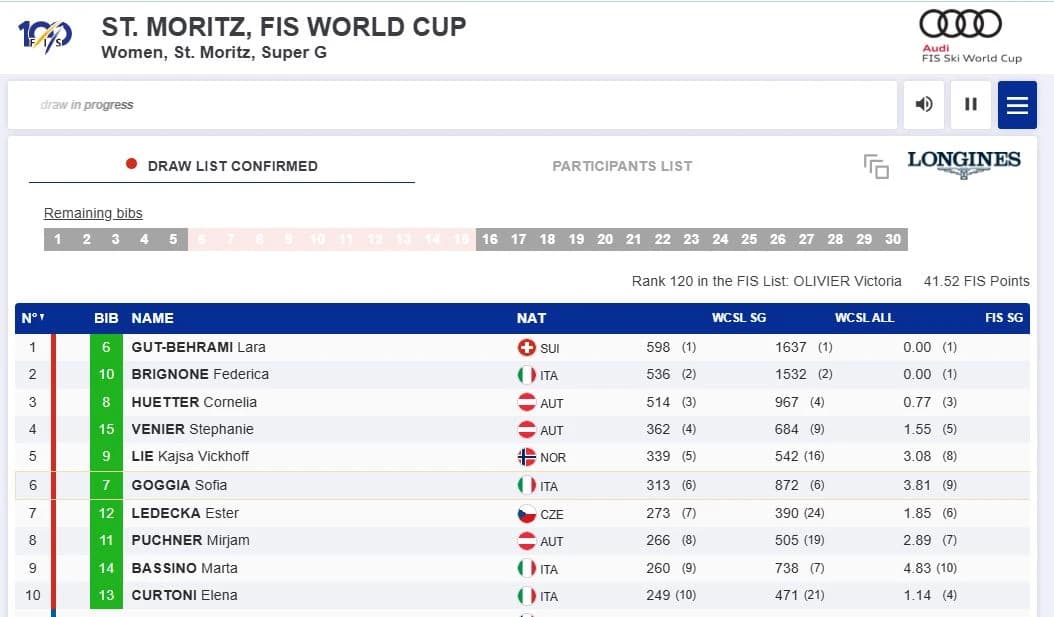Click the Audi FIS Ski World Cup logo
The height and width of the screenshot is (617, 1054).
[x=969, y=37]
